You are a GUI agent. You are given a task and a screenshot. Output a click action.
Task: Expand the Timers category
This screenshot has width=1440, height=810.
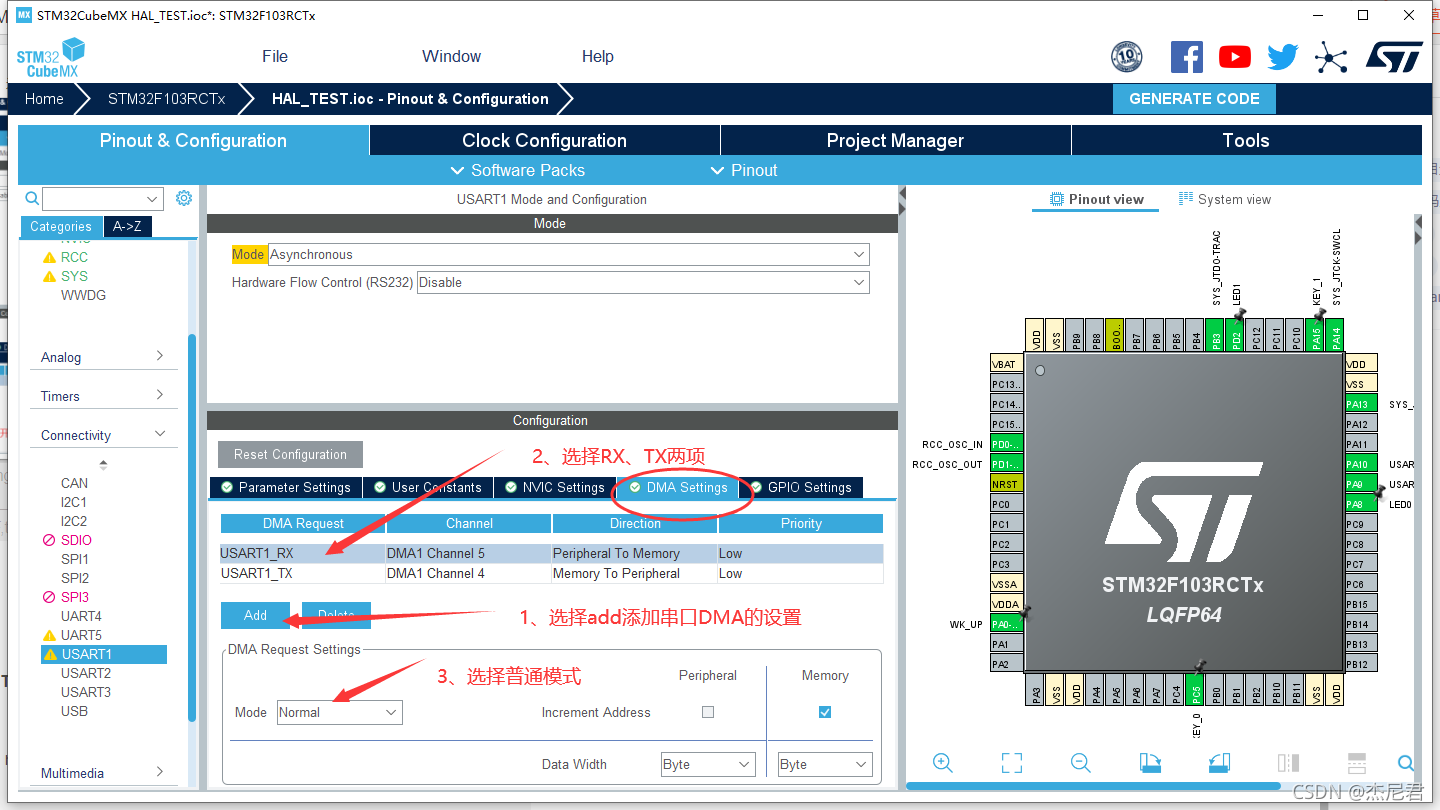pos(103,396)
